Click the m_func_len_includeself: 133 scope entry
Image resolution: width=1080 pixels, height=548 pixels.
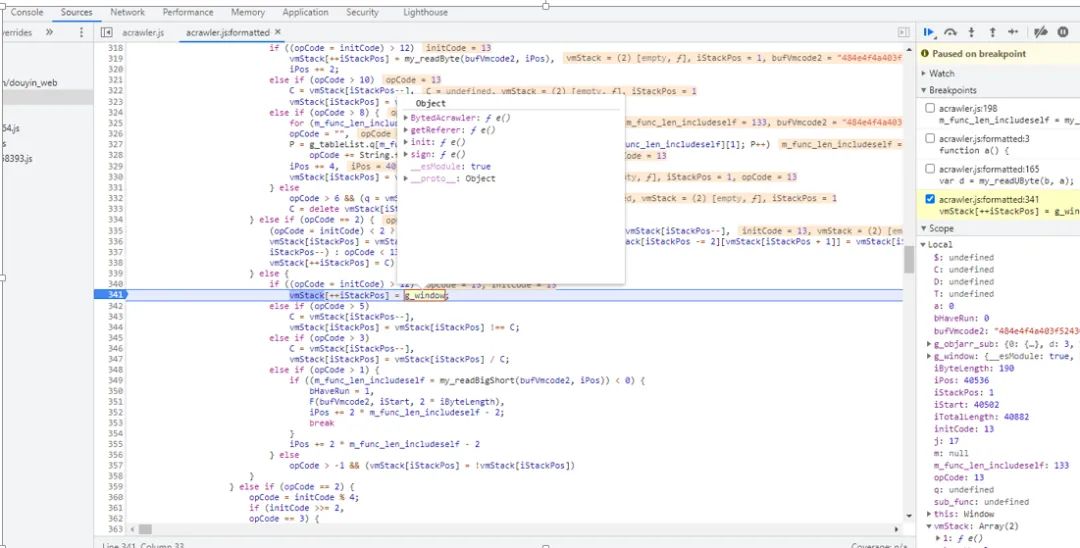pos(1001,465)
